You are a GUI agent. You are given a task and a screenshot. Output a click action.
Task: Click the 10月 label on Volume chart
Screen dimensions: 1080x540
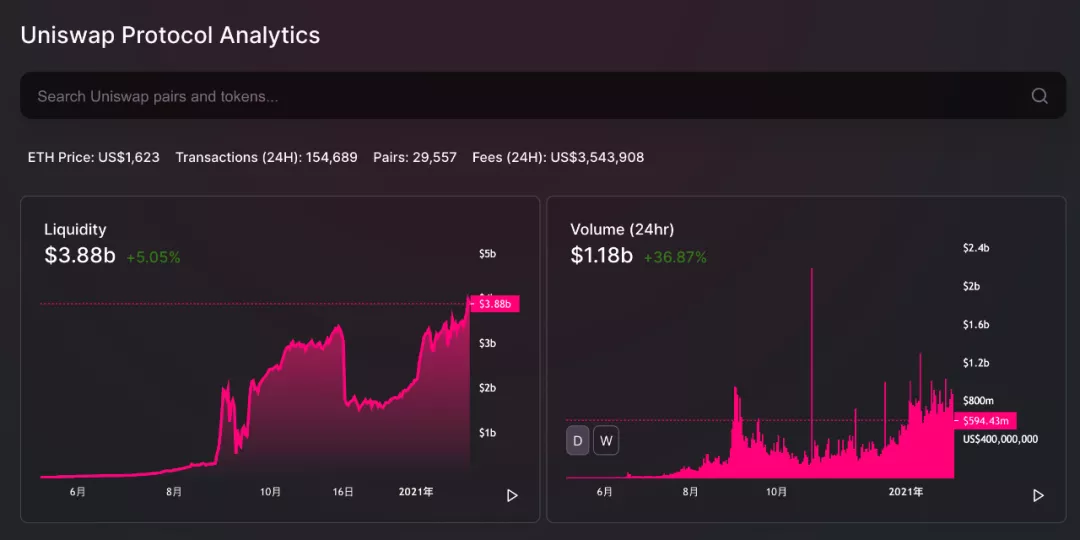point(776,492)
